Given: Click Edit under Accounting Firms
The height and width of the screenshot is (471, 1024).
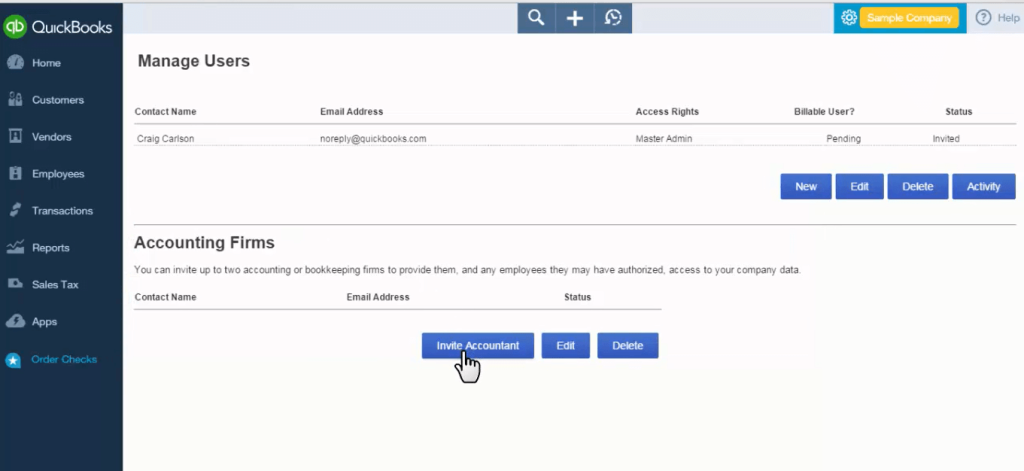Looking at the screenshot, I should (x=566, y=346).
